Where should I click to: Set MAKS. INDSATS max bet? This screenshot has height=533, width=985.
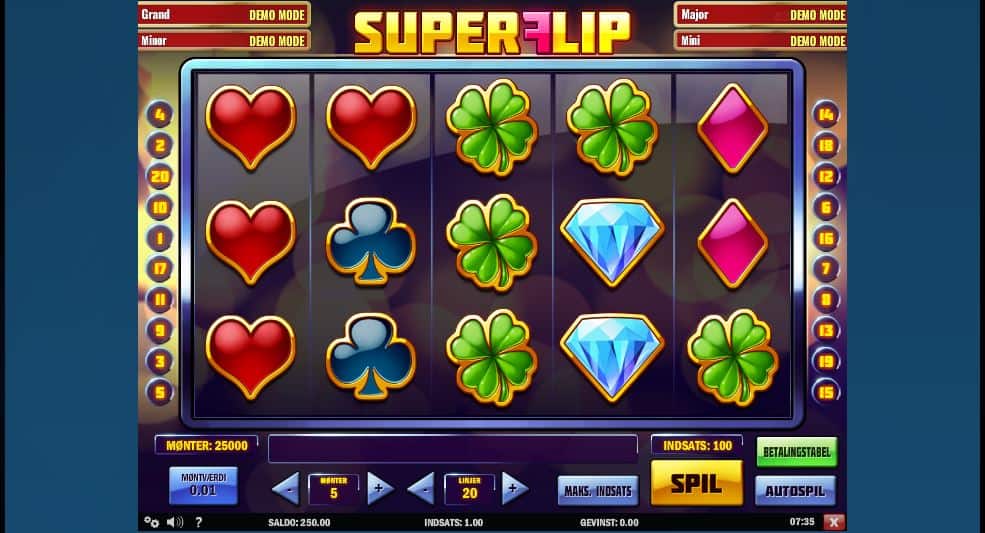pos(598,491)
